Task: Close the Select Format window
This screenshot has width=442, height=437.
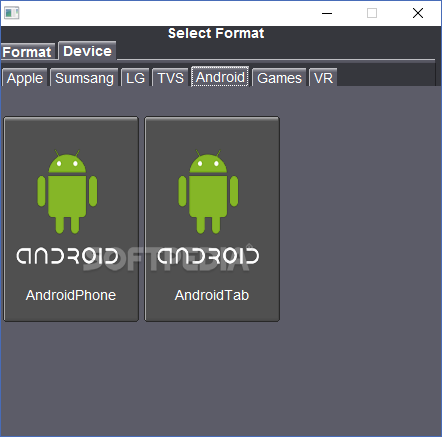Action: 418,13
